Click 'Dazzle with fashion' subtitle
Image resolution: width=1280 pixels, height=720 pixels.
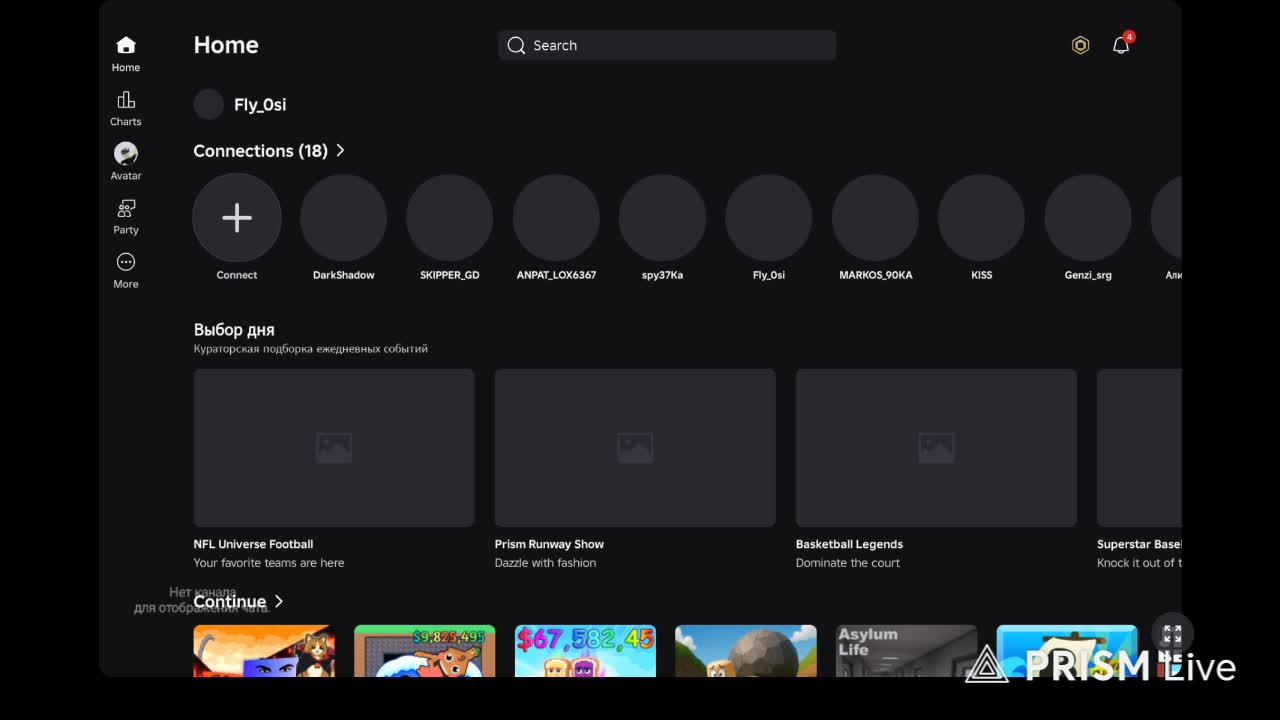[x=545, y=563]
